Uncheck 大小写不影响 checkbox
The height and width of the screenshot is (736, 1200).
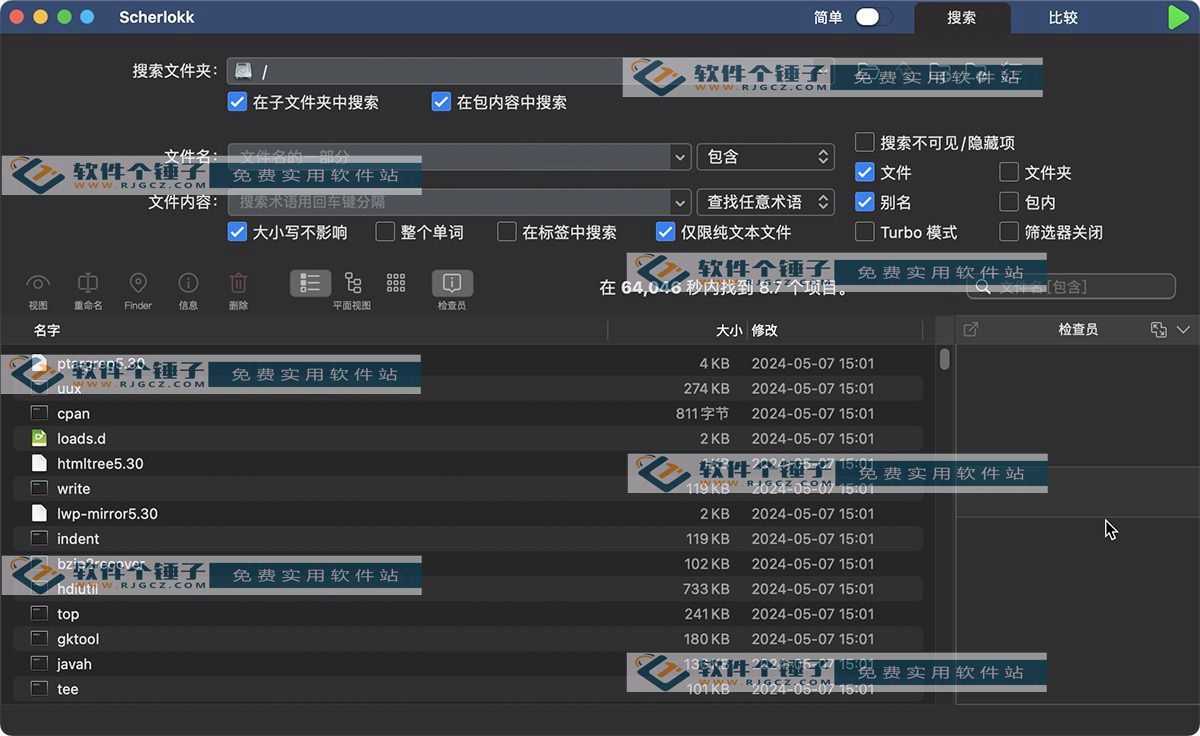[x=237, y=232]
